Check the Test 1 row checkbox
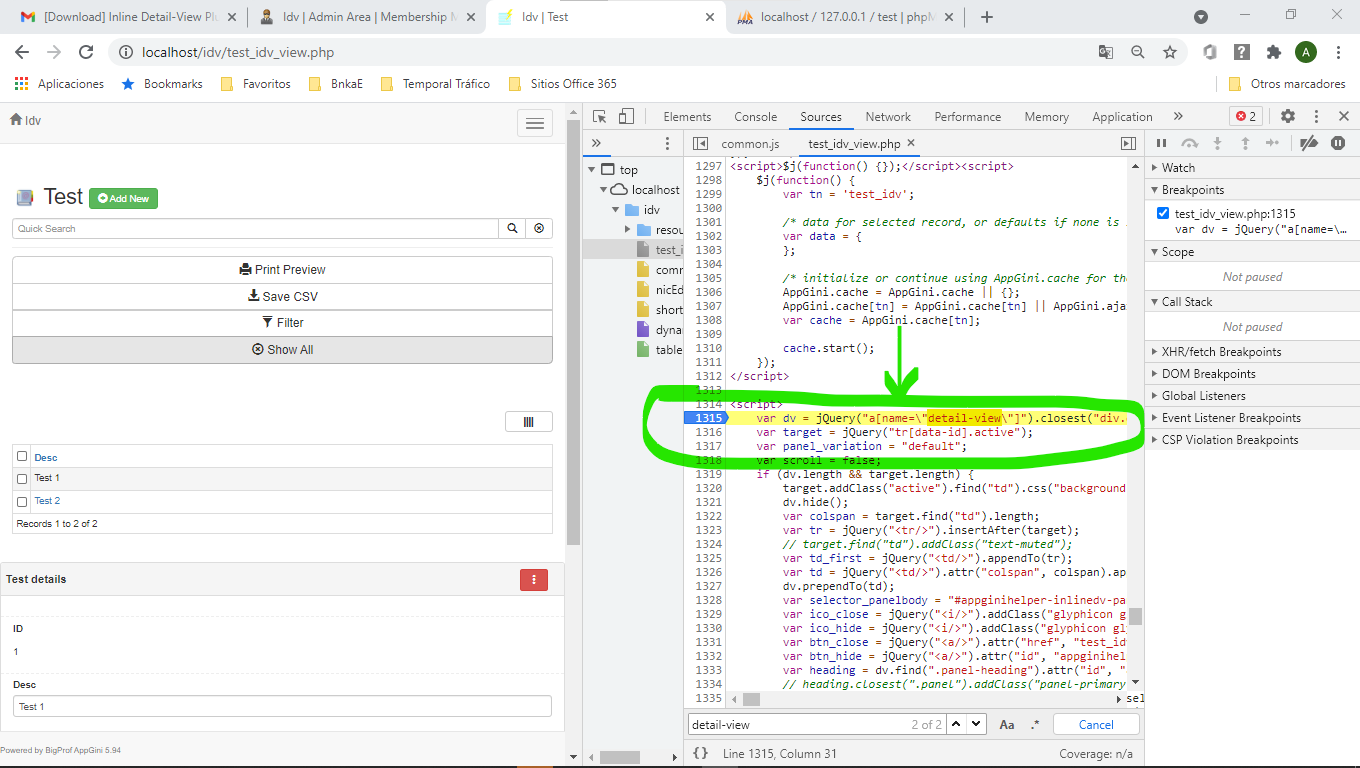The image size is (1360, 768). (22, 479)
